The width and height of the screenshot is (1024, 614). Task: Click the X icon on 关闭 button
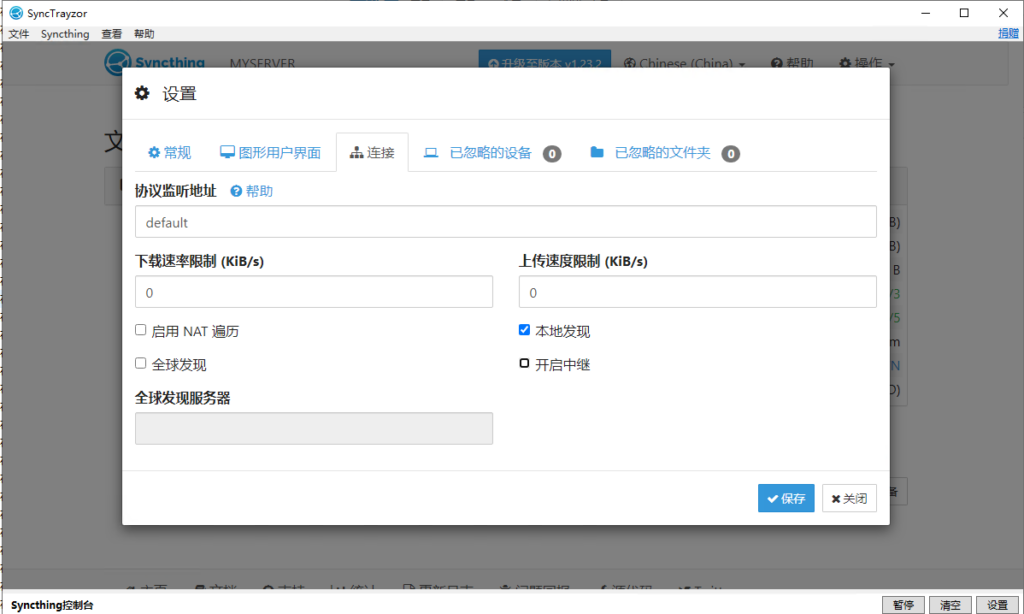click(x=836, y=499)
